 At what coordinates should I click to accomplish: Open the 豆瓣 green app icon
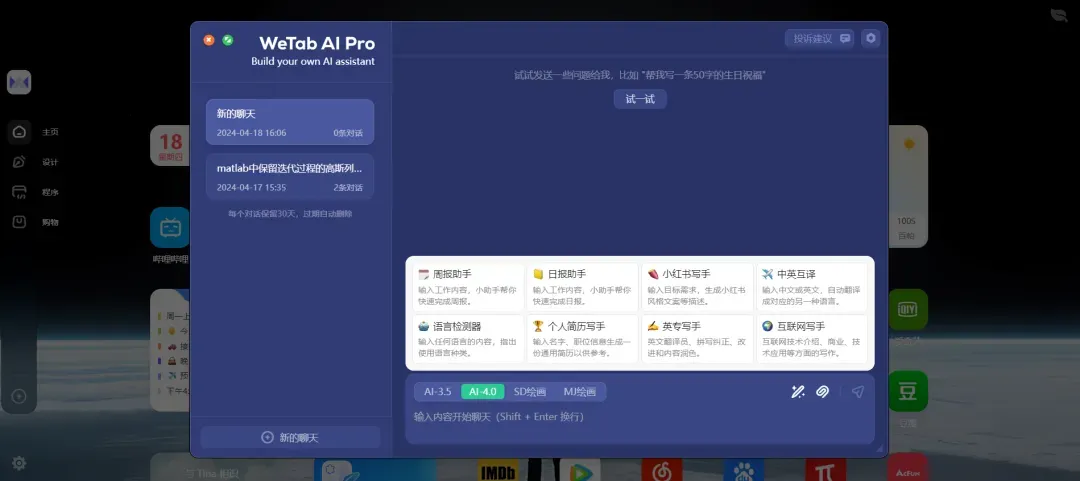click(908, 391)
